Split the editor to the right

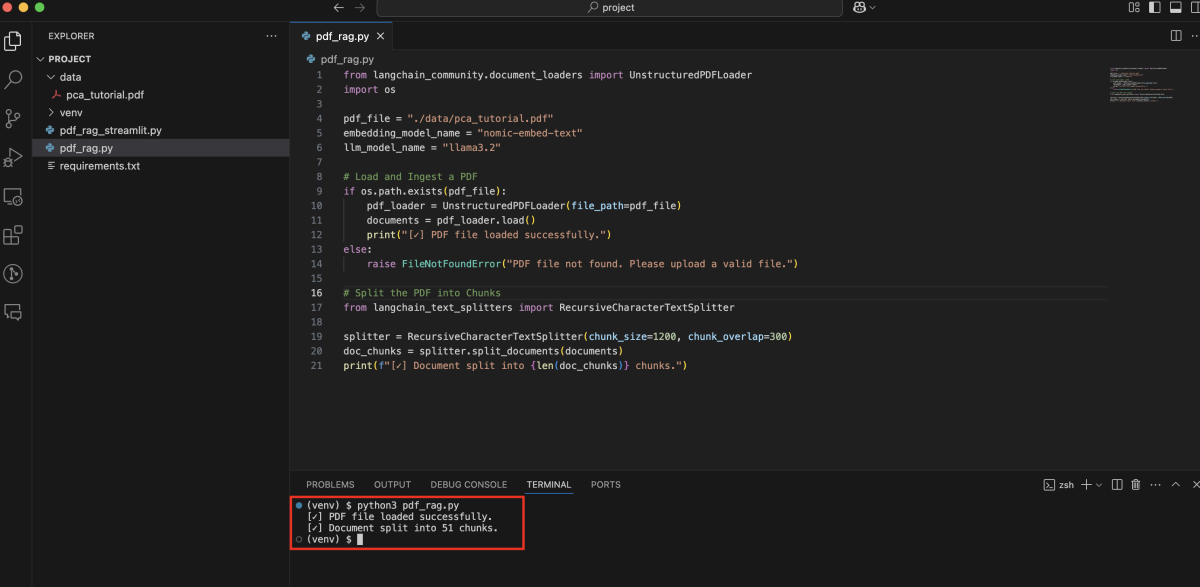point(1176,35)
